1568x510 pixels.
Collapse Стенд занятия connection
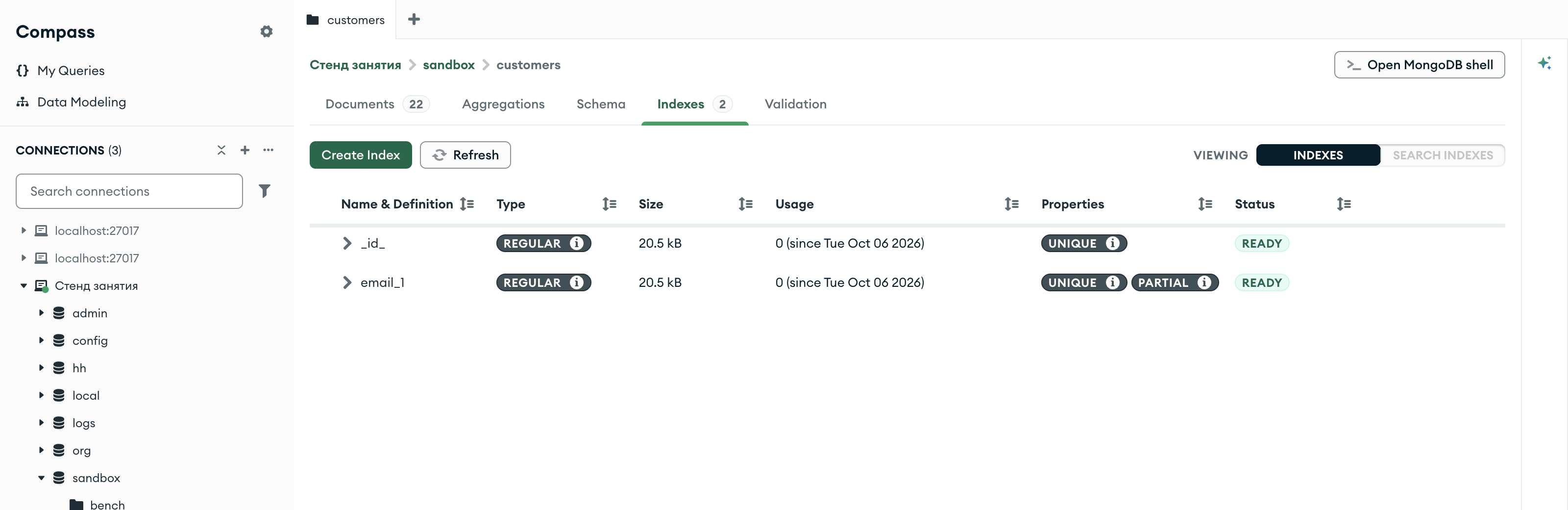point(24,286)
